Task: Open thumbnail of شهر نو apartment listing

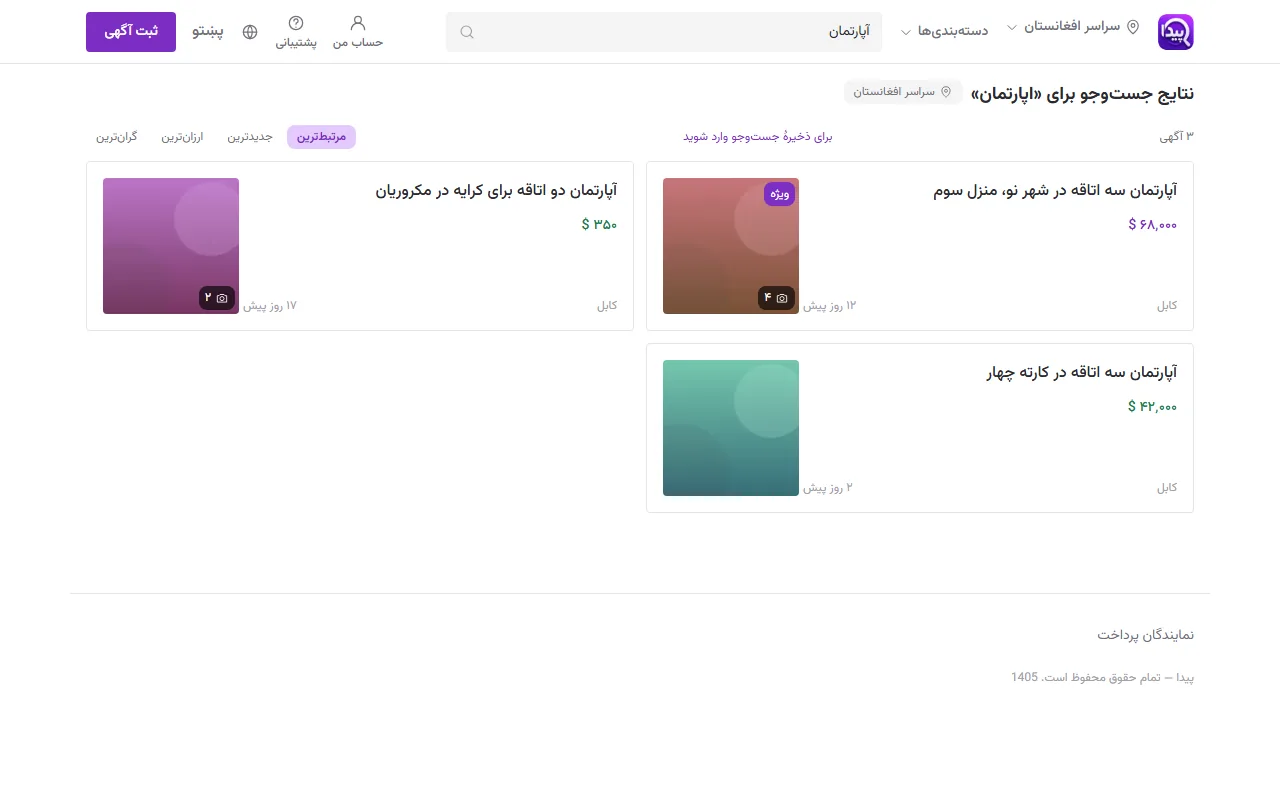Action: coord(731,246)
